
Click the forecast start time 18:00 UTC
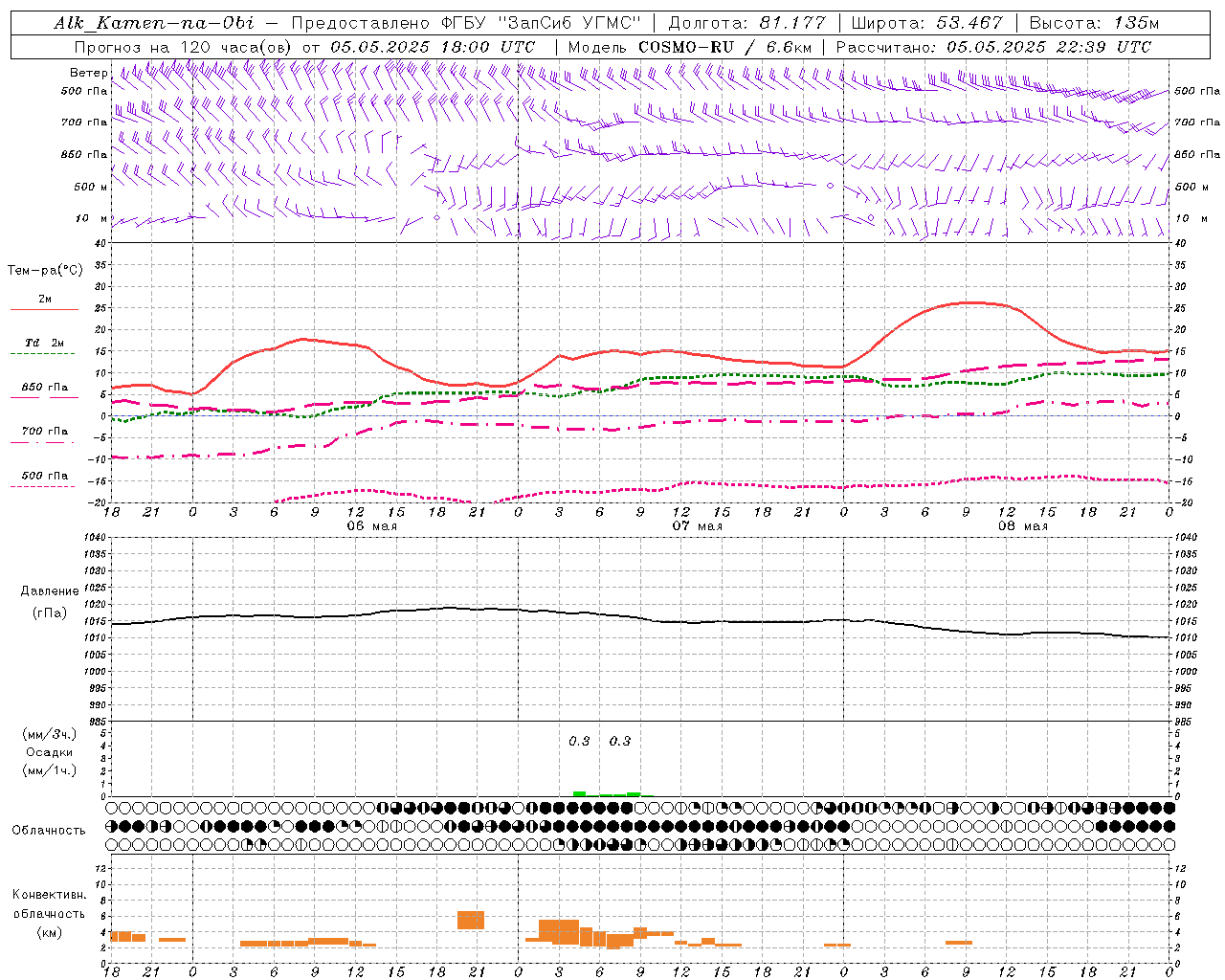(489, 47)
